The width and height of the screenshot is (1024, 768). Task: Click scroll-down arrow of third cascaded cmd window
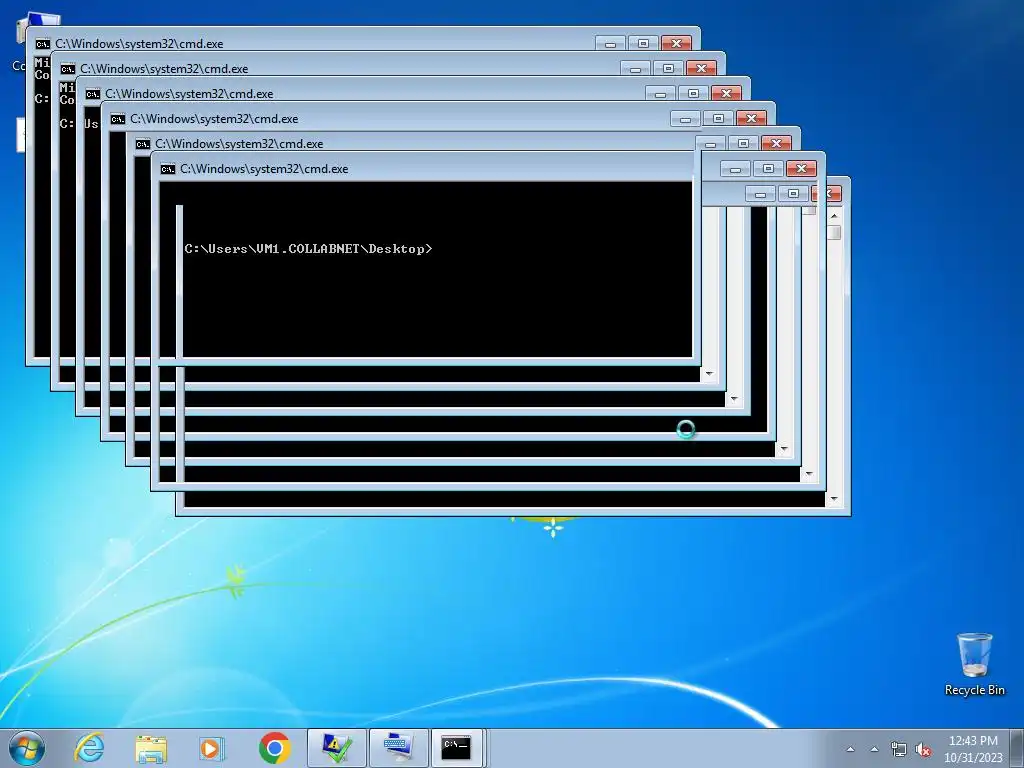coord(734,398)
